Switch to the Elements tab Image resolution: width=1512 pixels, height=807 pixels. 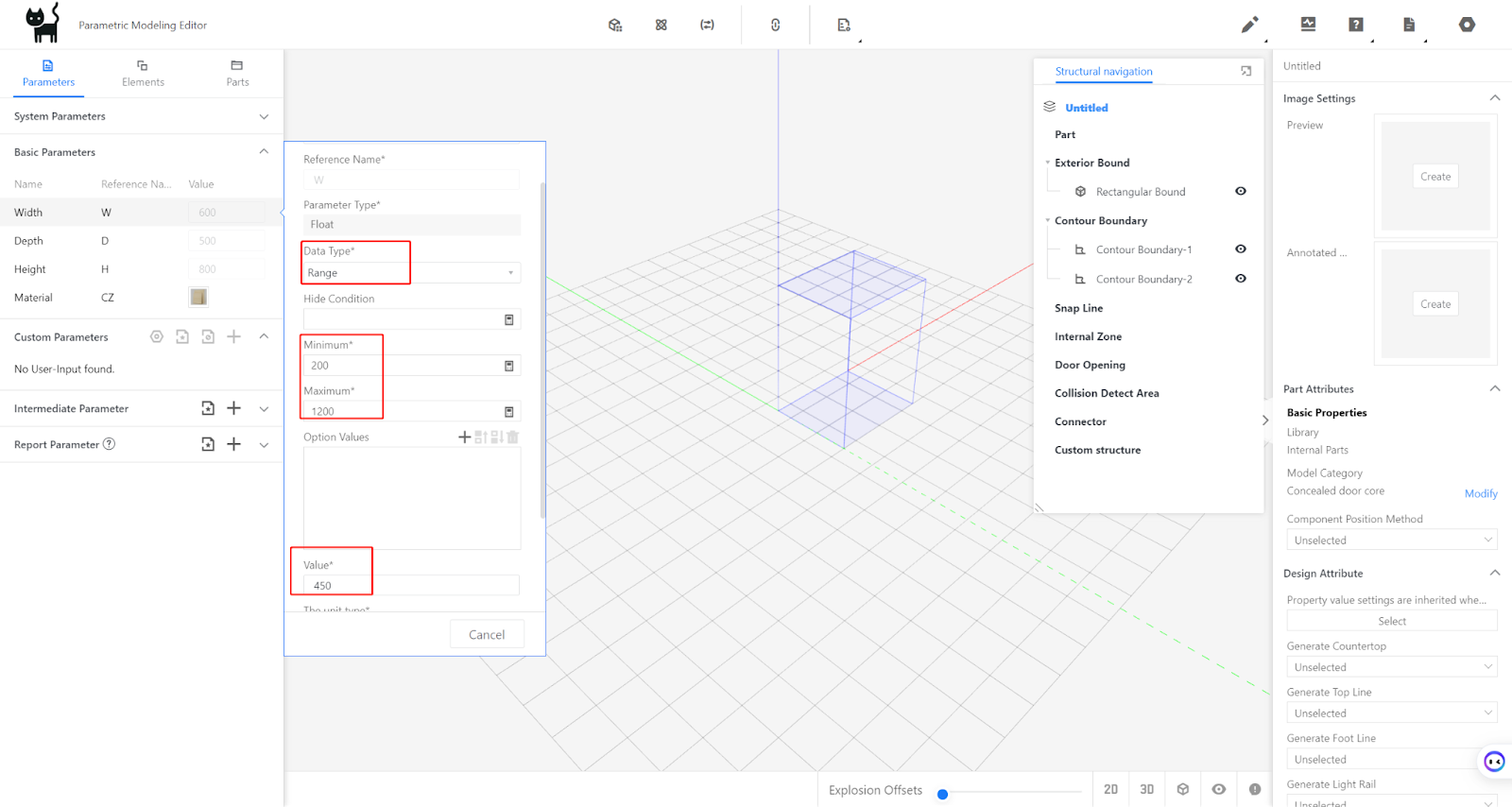[x=143, y=74]
